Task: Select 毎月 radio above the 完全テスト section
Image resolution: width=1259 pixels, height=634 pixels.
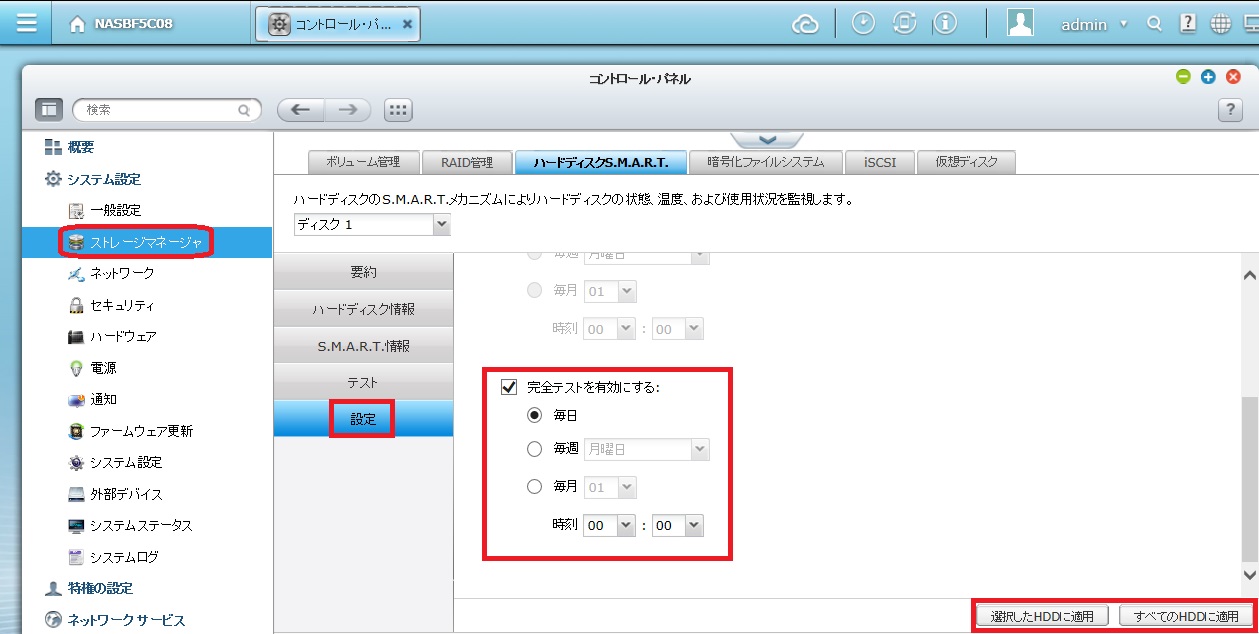Action: (535, 291)
